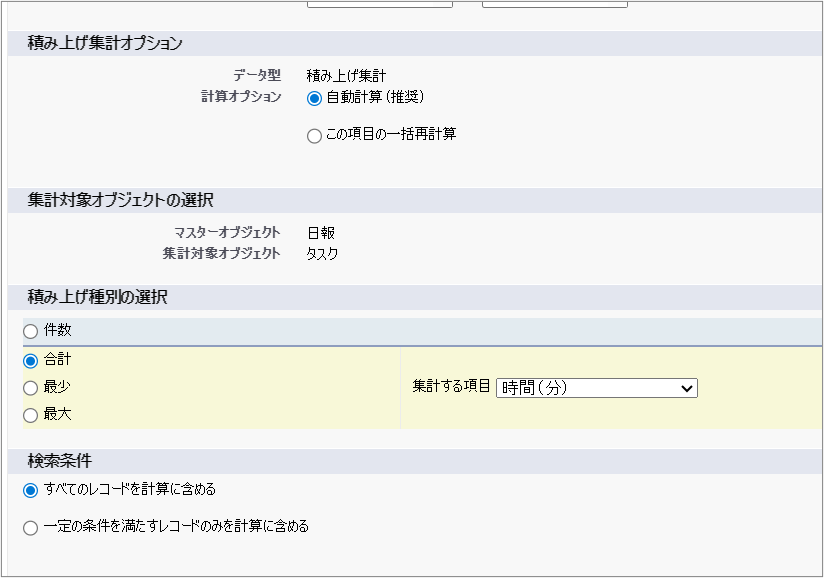This screenshot has width=824, height=578.
Task: Click the 日報 master object value
Action: click(320, 232)
